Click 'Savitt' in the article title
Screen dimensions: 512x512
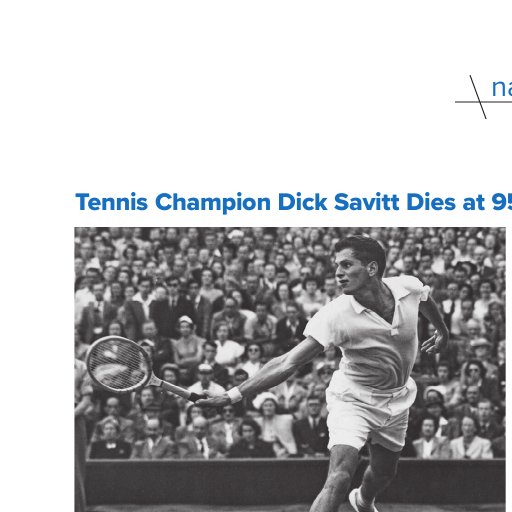[366, 202]
